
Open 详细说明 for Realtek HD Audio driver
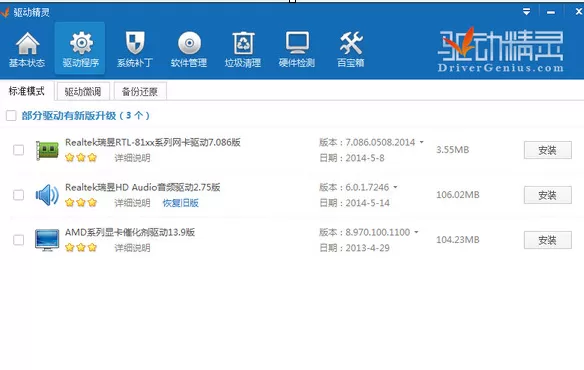pos(132,203)
